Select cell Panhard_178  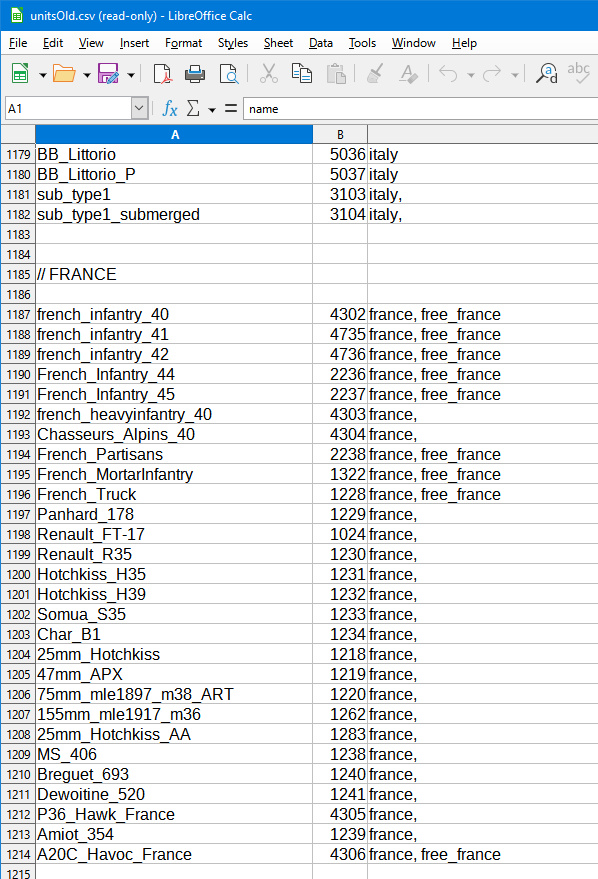pyautogui.click(x=174, y=515)
